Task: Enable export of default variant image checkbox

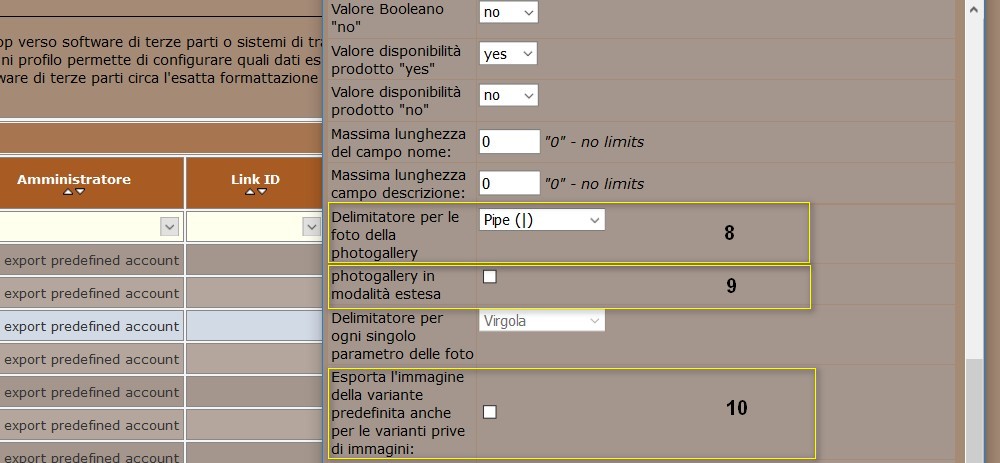Action: pos(490,412)
